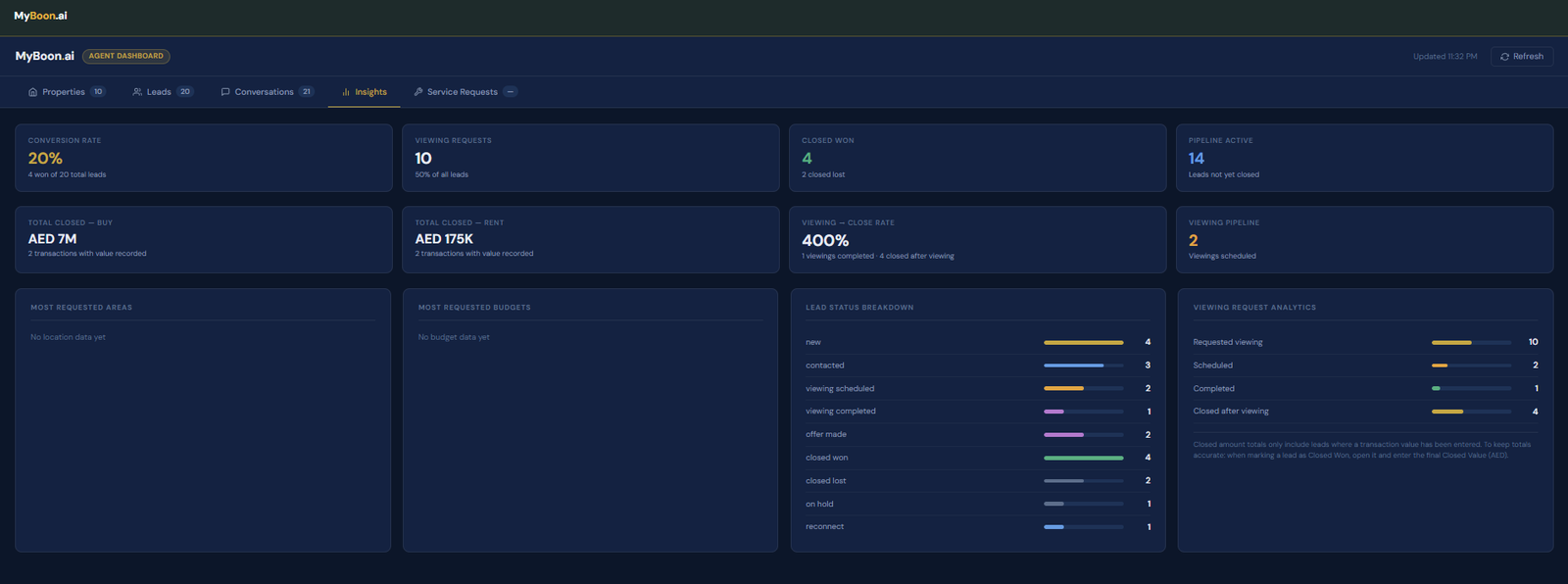This screenshot has height=584, width=1568.
Task: Click the people icon in Leads tab
Action: [137, 92]
